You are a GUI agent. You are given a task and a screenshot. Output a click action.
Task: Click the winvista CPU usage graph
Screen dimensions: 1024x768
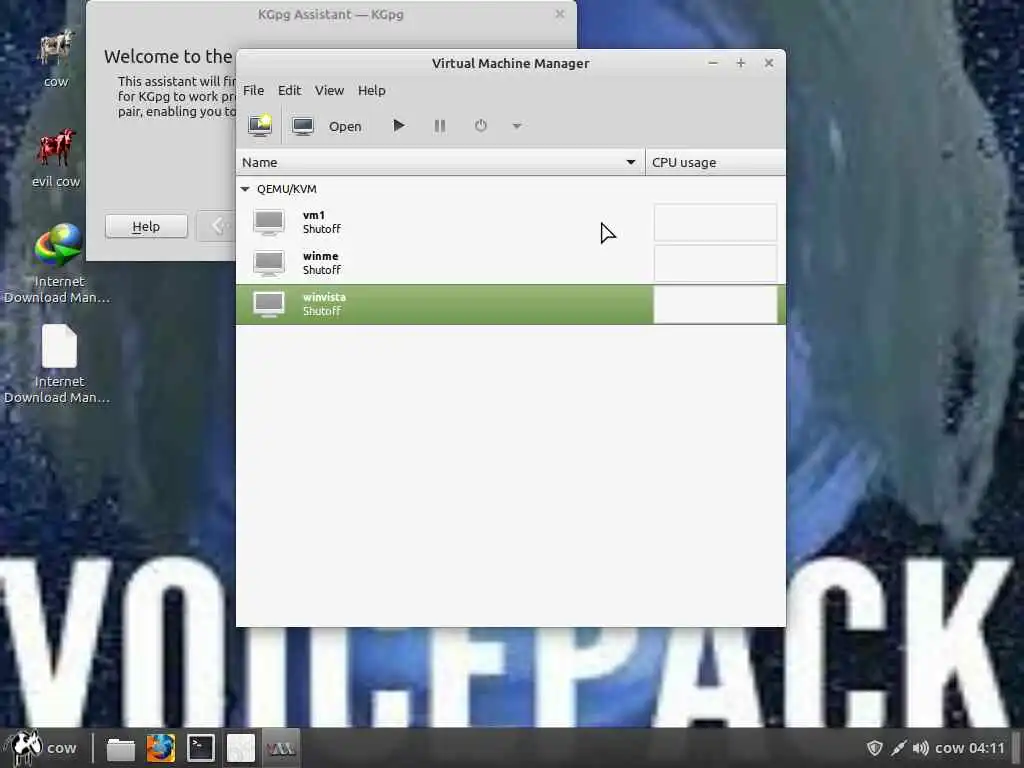(715, 304)
